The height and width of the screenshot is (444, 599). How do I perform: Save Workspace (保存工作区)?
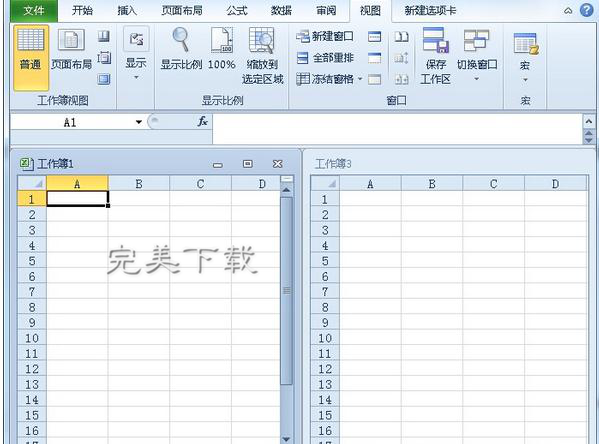click(x=435, y=56)
